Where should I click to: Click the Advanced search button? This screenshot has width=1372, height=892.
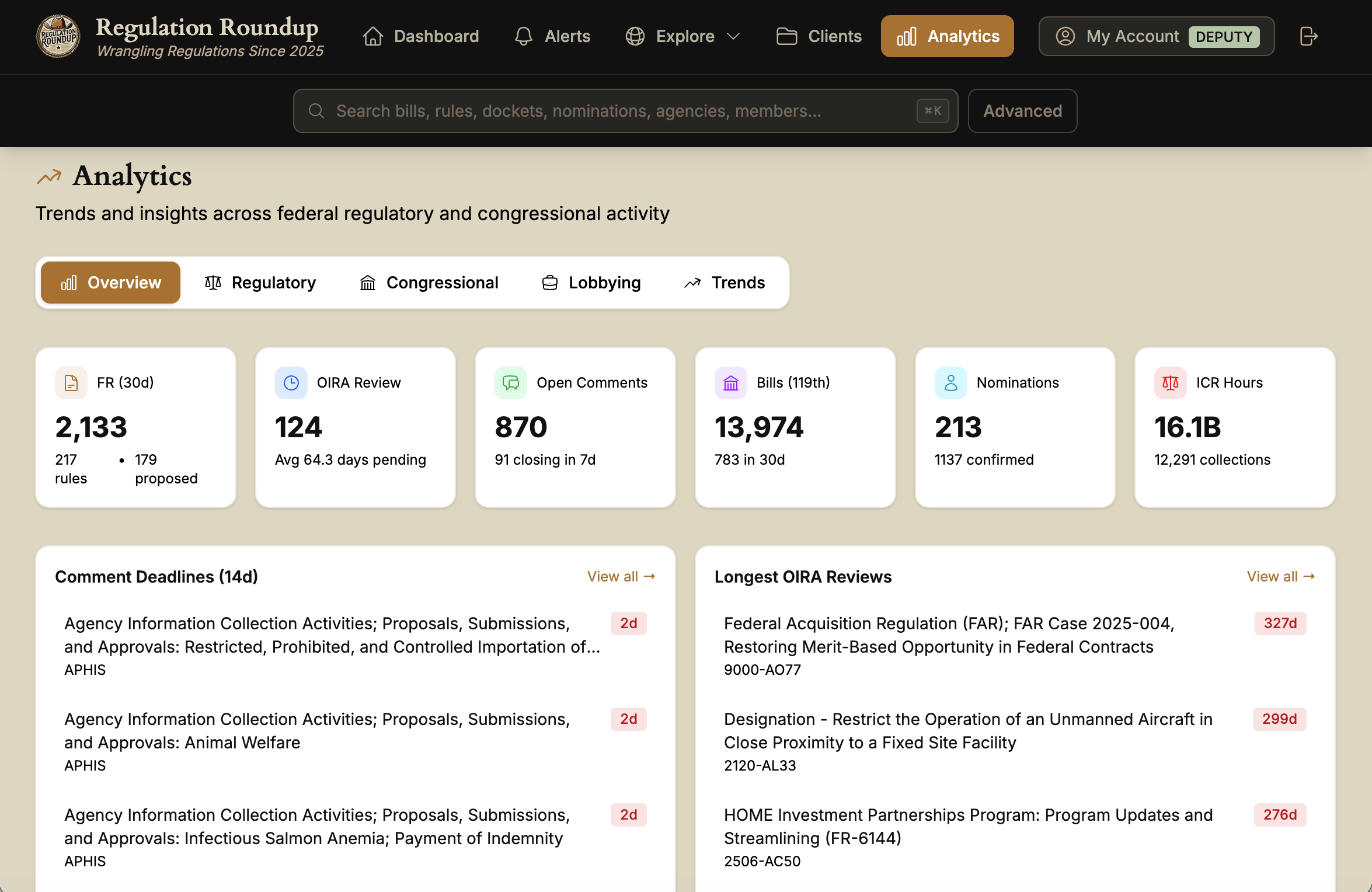pos(1022,110)
